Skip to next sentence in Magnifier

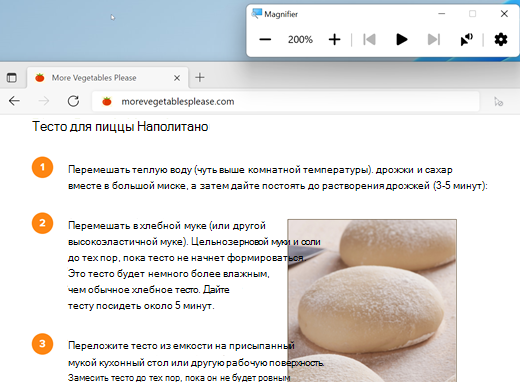pyautogui.click(x=434, y=40)
